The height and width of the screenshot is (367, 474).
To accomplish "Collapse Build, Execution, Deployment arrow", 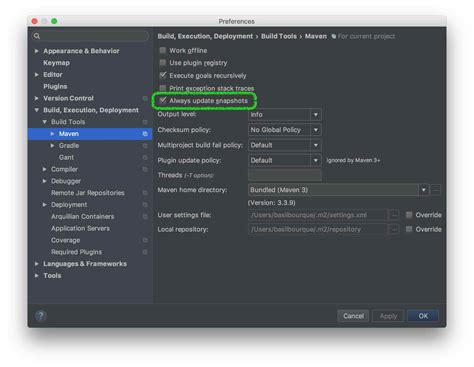I will click(37, 110).
